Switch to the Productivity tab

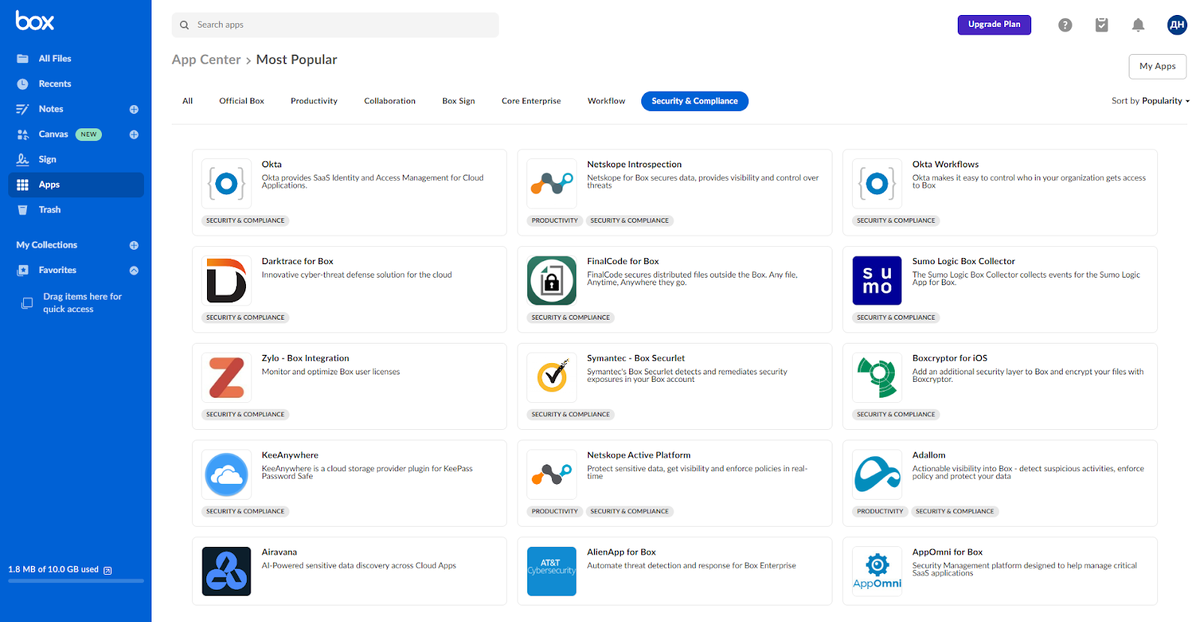(314, 101)
